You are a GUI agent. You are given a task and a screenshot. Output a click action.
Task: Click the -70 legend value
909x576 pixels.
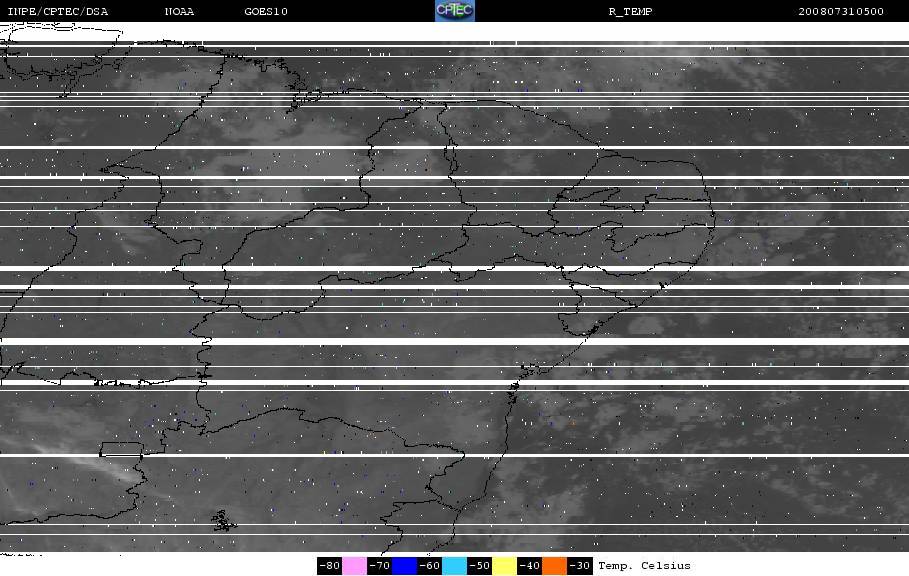coord(379,566)
